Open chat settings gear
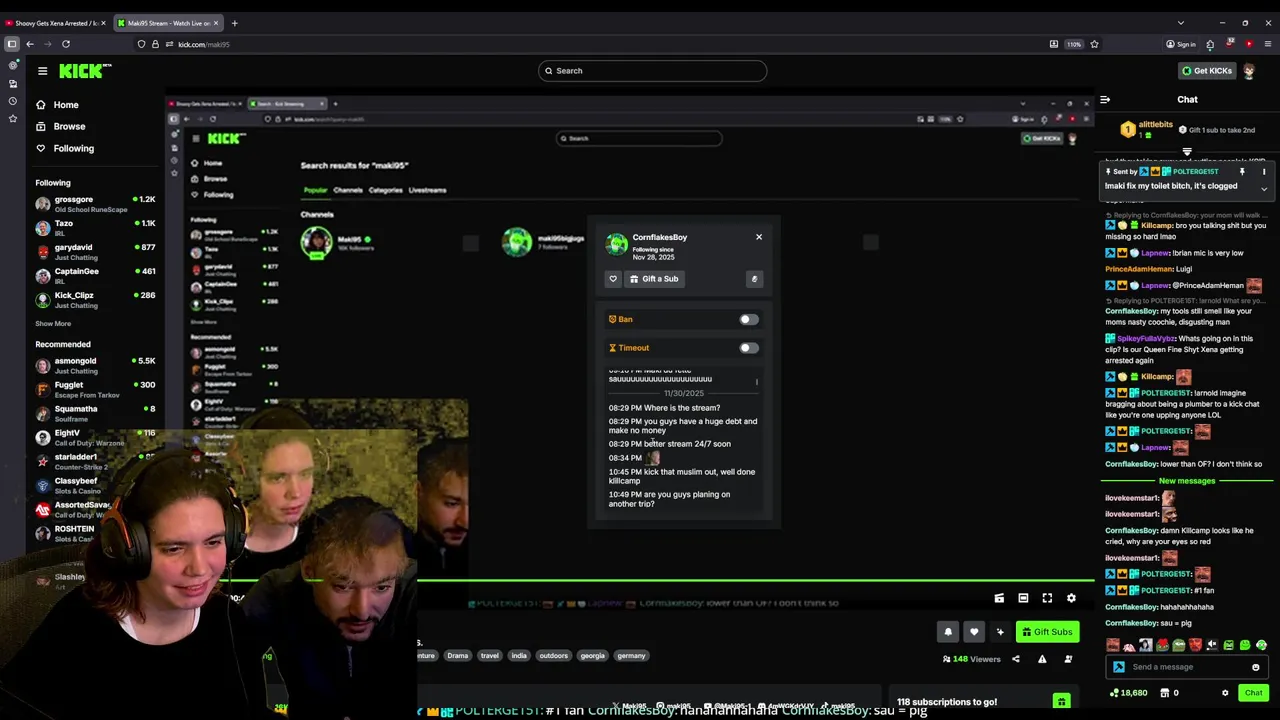This screenshot has width=1280, height=720. (1225, 693)
